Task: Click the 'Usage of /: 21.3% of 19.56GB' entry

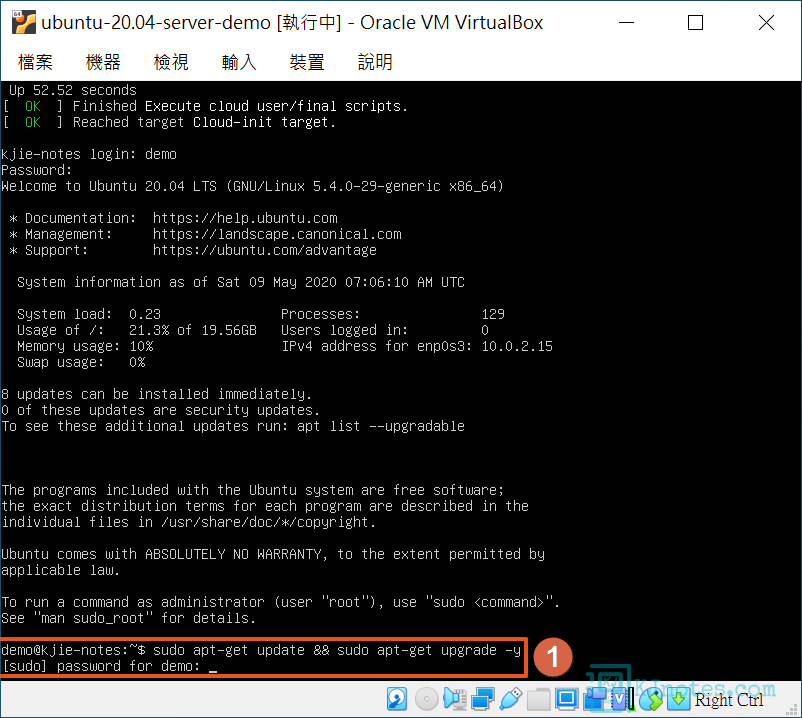Action: tap(137, 330)
